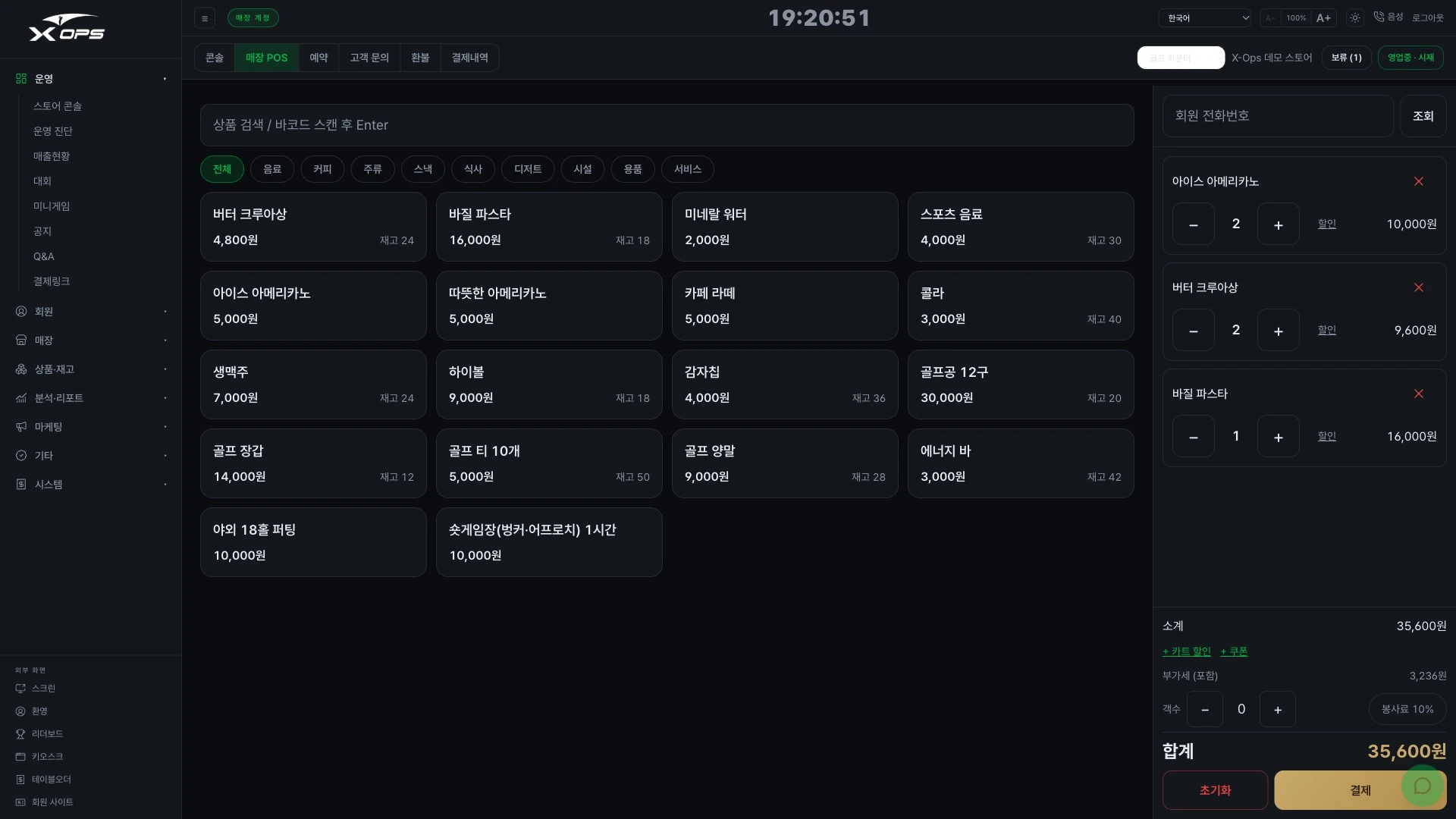The image size is (1456, 819).
Task: Remove 아이스 아메리카노 from cart
Action: 1419,181
